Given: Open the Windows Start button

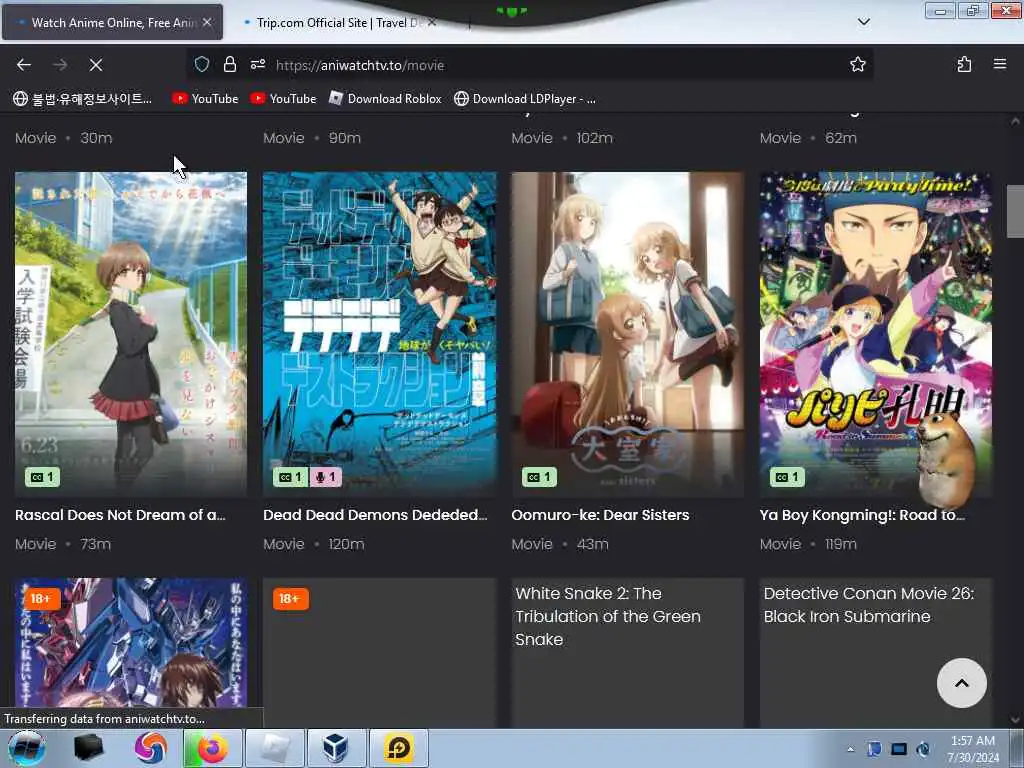Looking at the screenshot, I should tap(26, 748).
